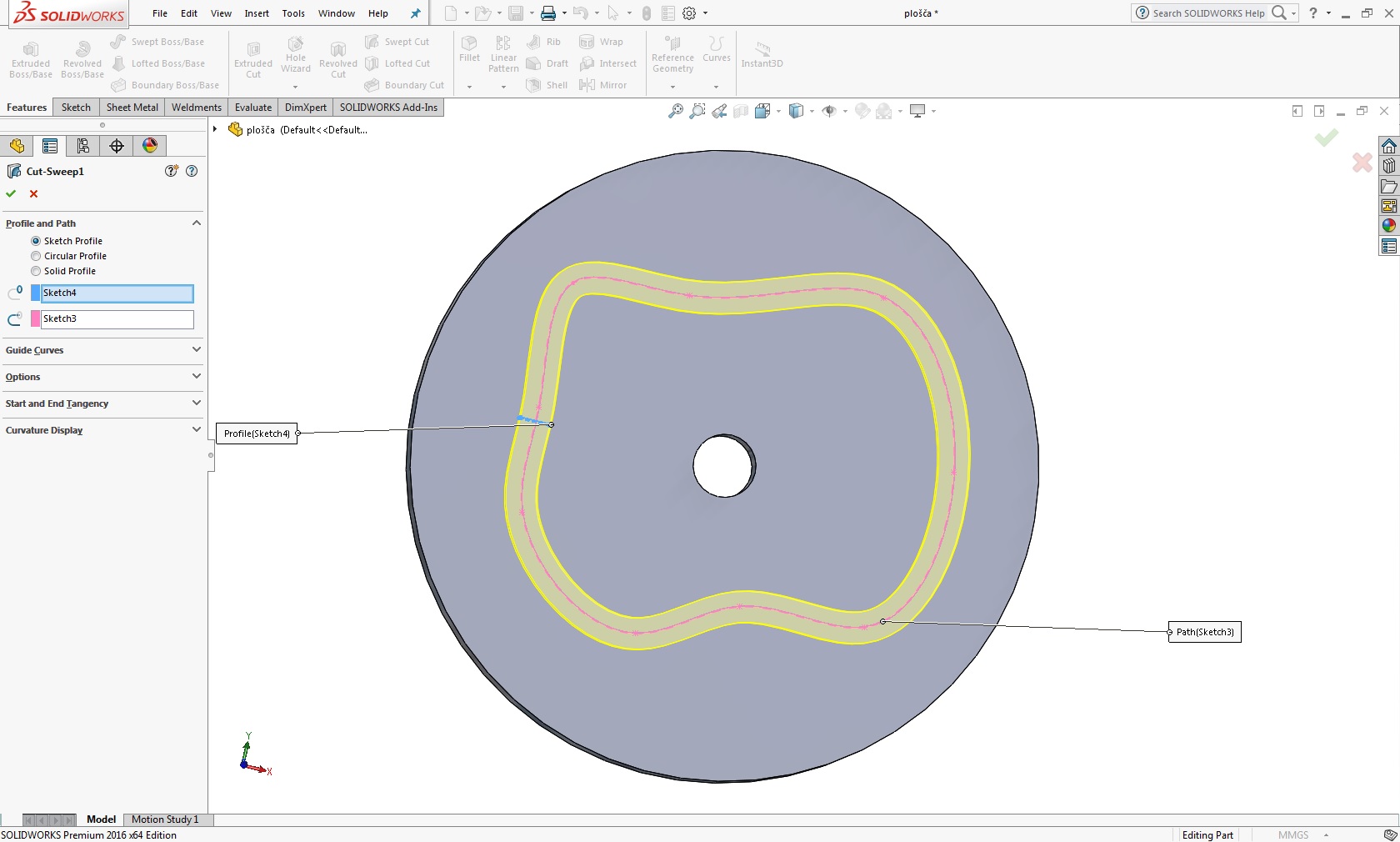Switch to the PropertyManager tab icon
Viewport: 1400px width, 842px height.
[50, 146]
